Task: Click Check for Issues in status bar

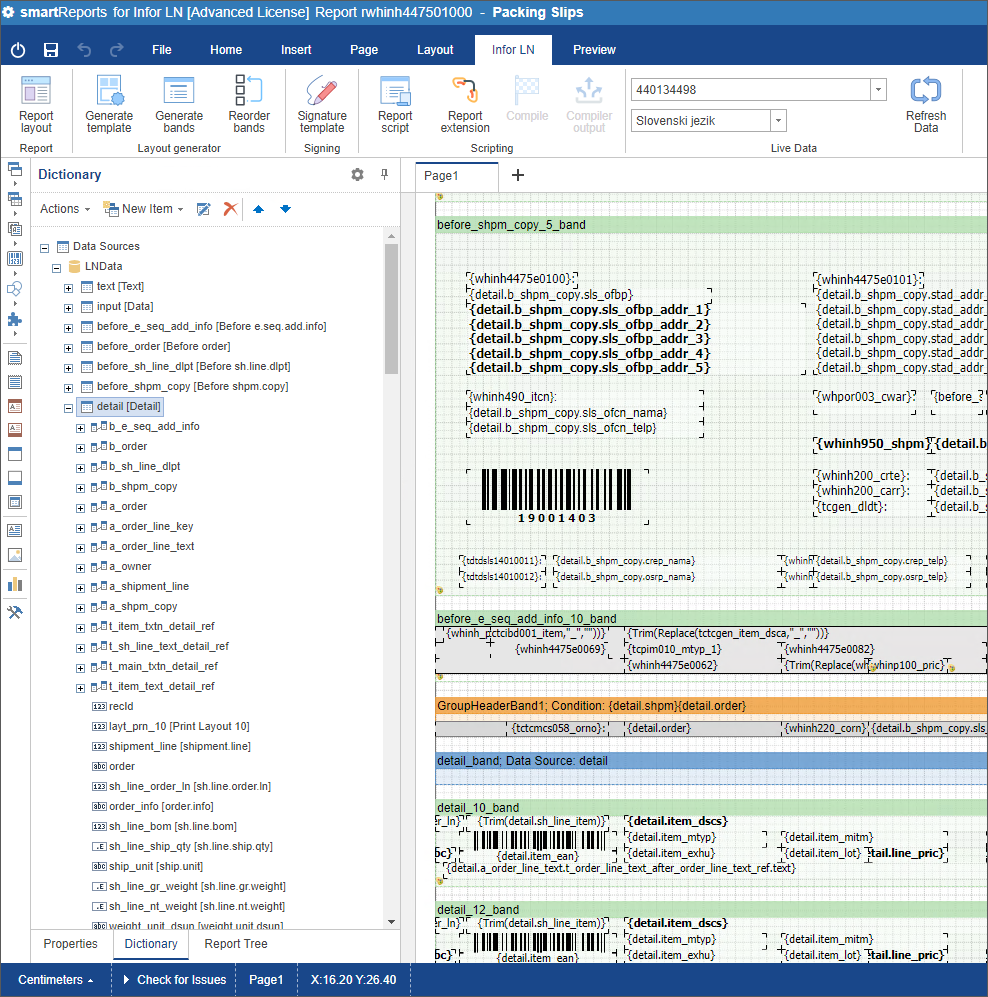Action: click(175, 980)
